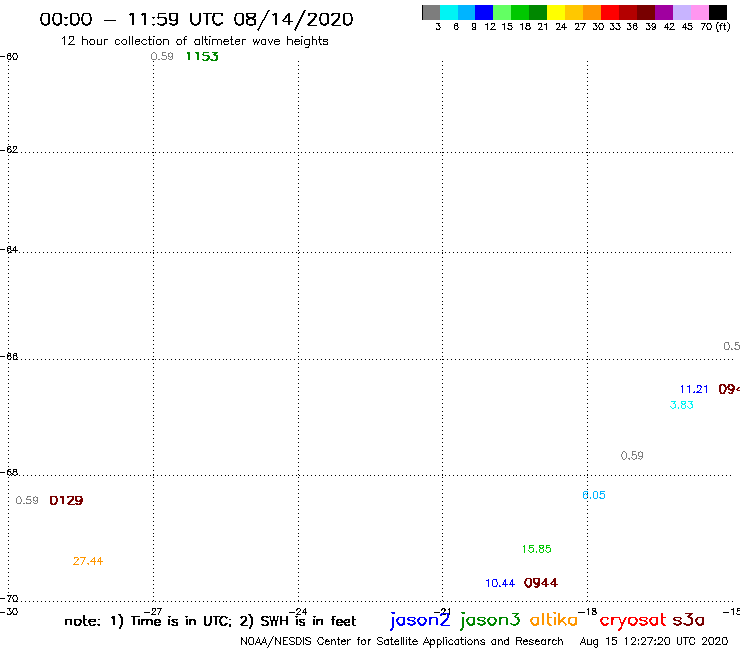
Task: Click the gray 0.59 value beside 1153
Action: coord(162,57)
